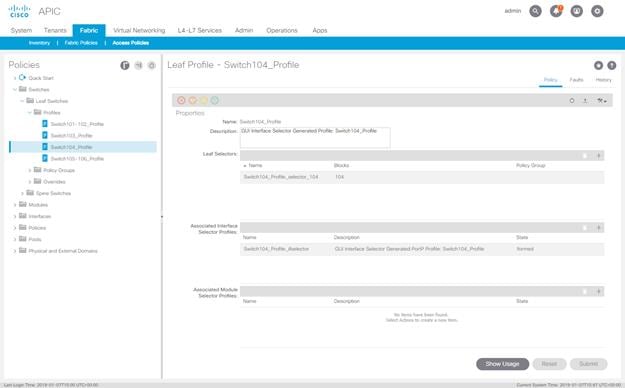Go to Fabric Policies submenu

(x=81, y=43)
